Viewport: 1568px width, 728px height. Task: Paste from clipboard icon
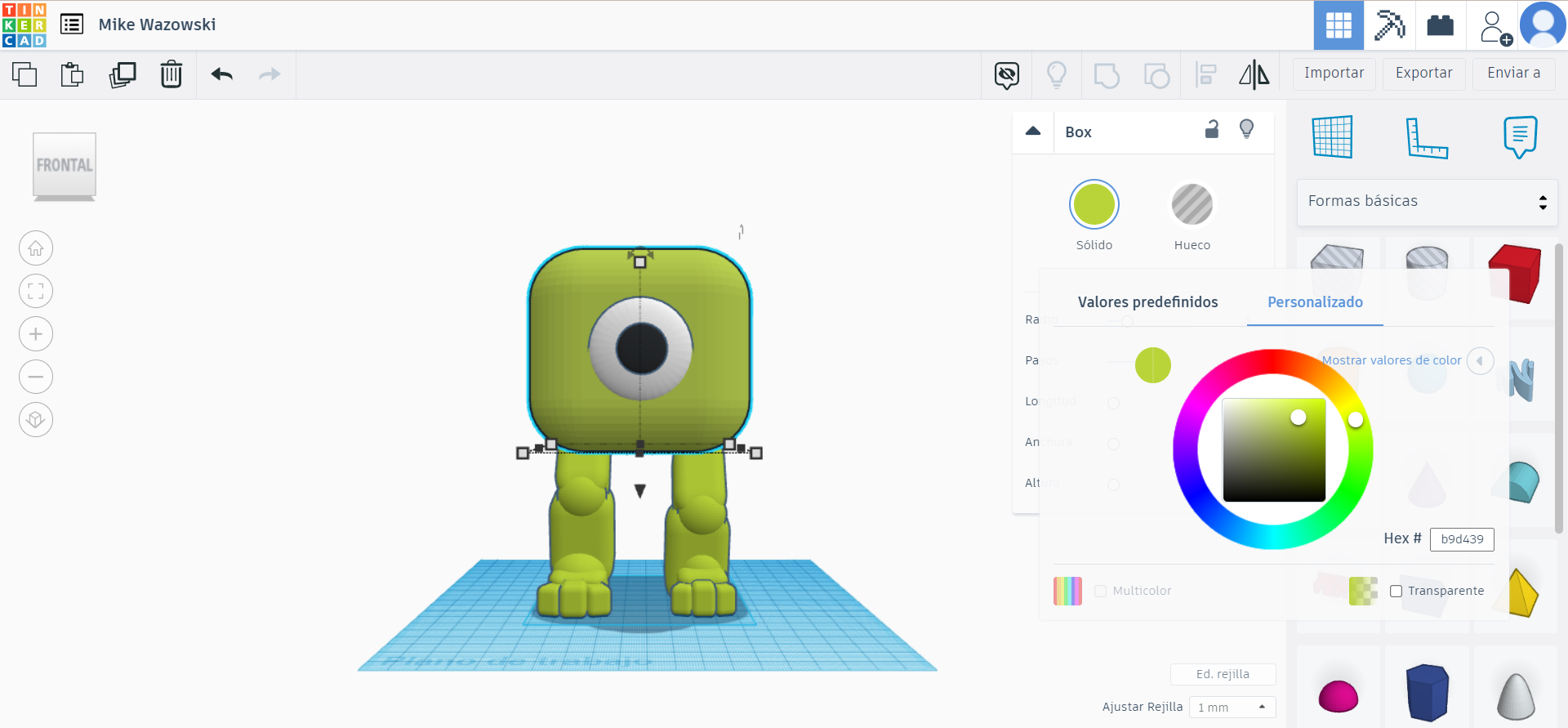(x=73, y=74)
